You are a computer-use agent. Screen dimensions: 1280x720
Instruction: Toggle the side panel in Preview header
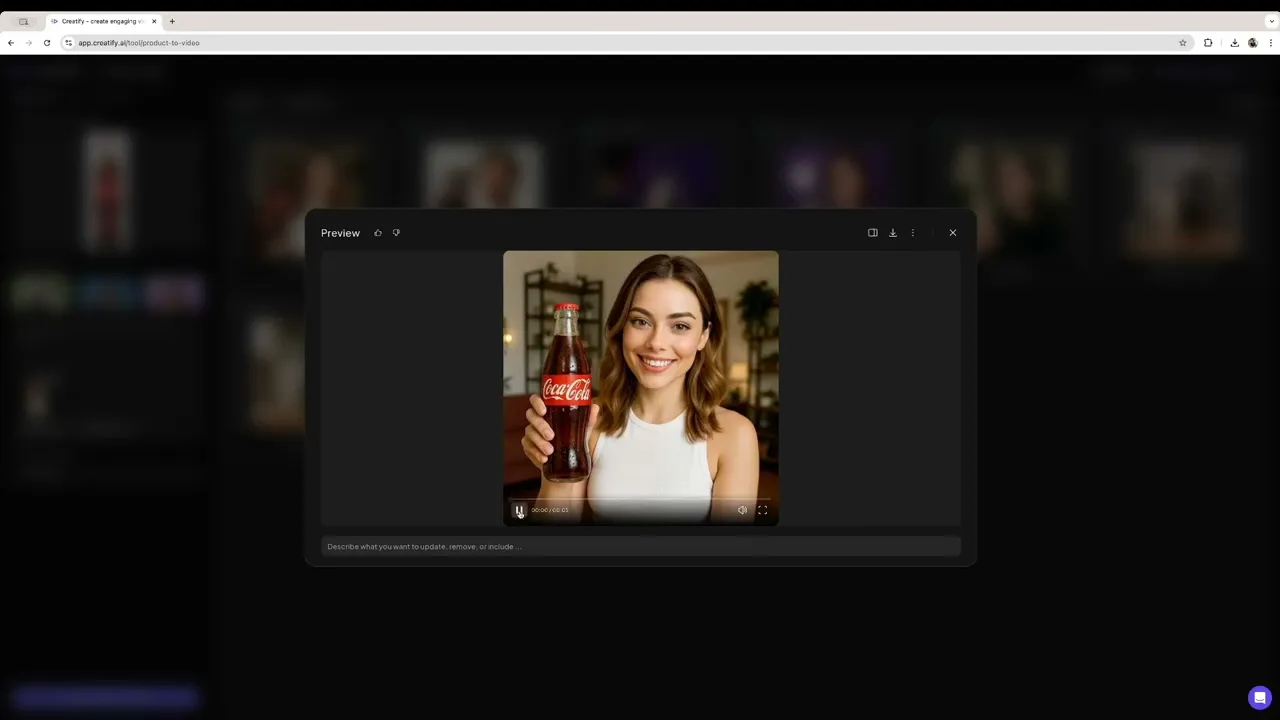tap(872, 233)
